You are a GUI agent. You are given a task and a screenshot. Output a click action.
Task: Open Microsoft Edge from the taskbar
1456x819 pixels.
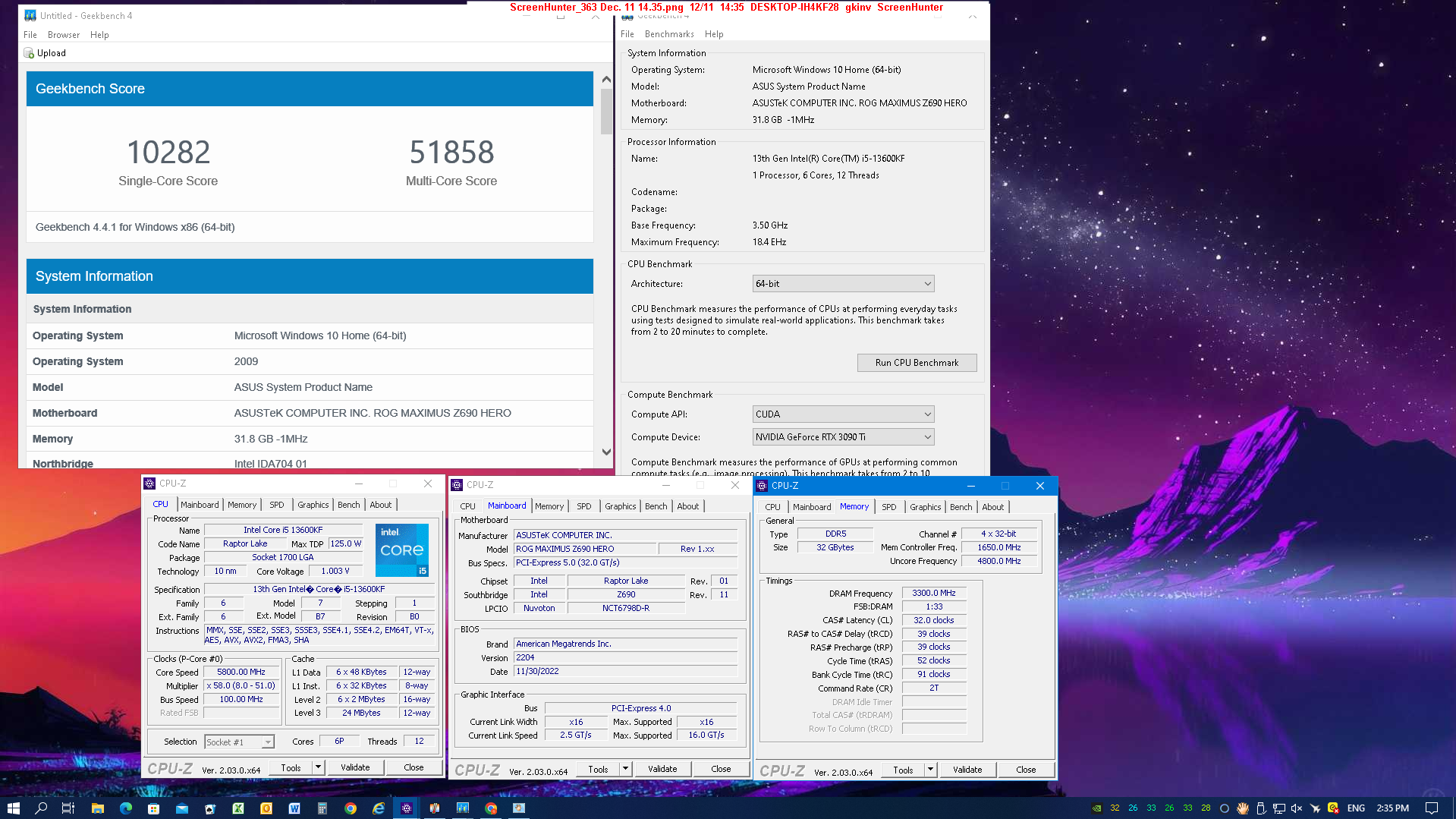126,808
